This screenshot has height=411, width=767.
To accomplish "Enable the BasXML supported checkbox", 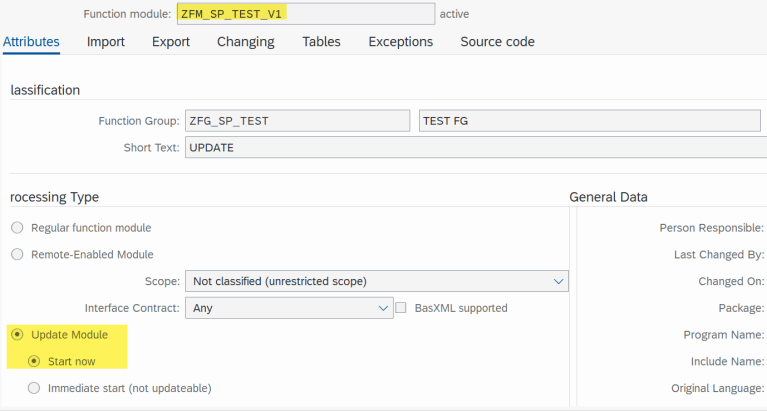I will [402, 308].
